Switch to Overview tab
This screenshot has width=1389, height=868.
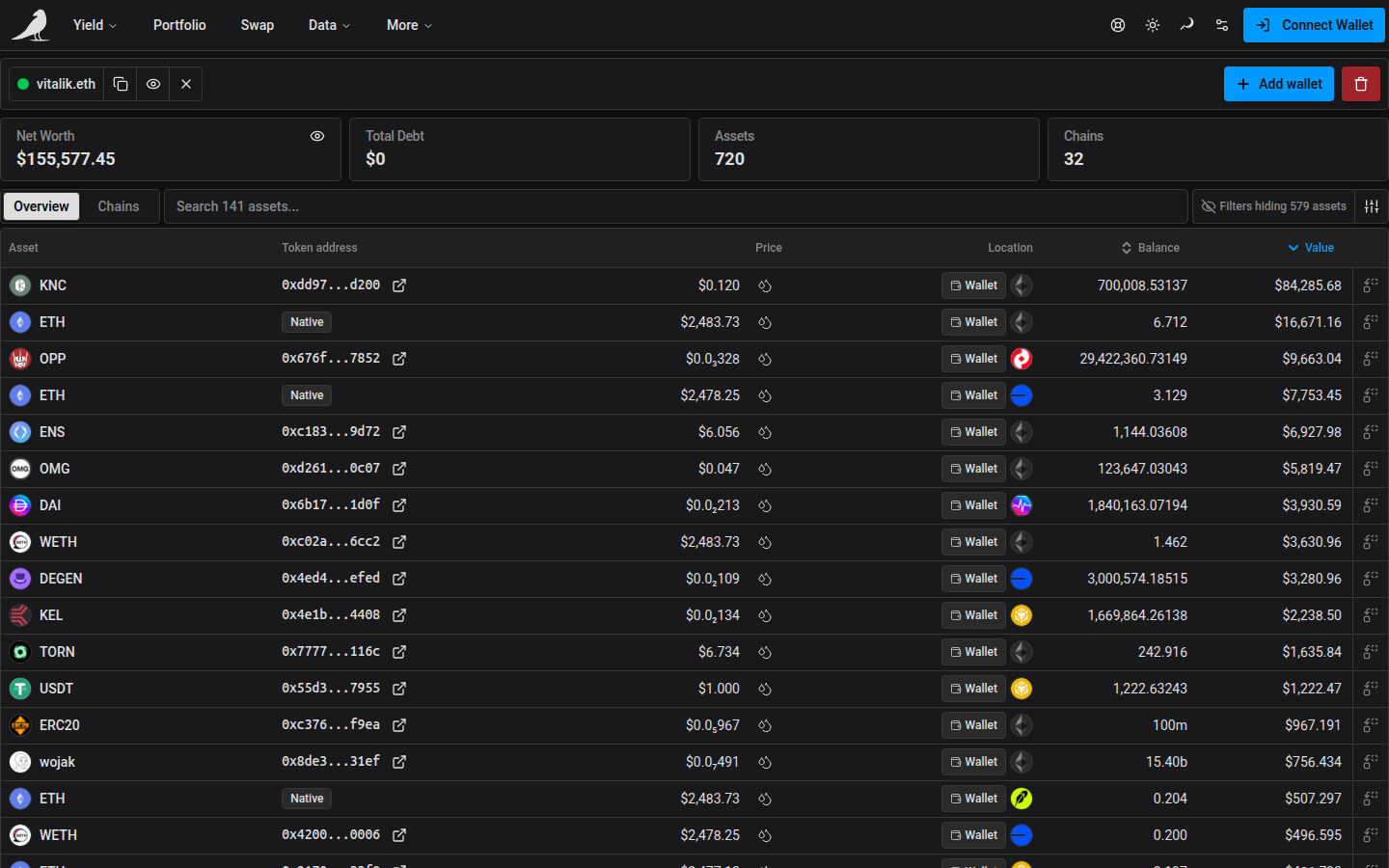[x=41, y=206]
